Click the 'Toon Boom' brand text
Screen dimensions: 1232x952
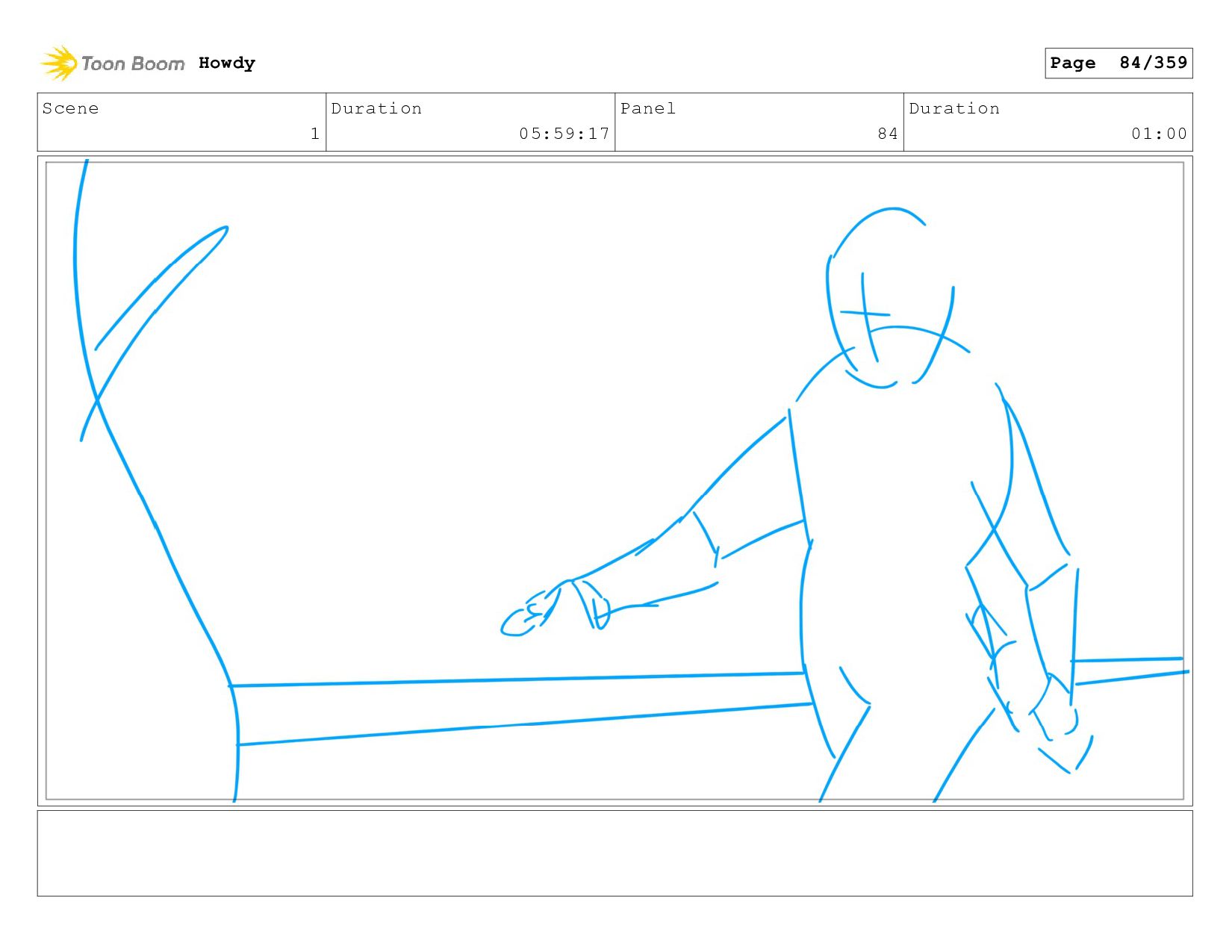tap(133, 63)
